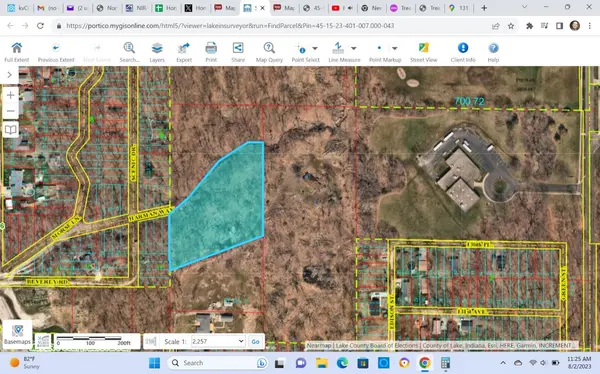Viewport: 600px width, 374px height.
Task: Click the coordinates icon beside scale bar
Action: (x=43, y=341)
